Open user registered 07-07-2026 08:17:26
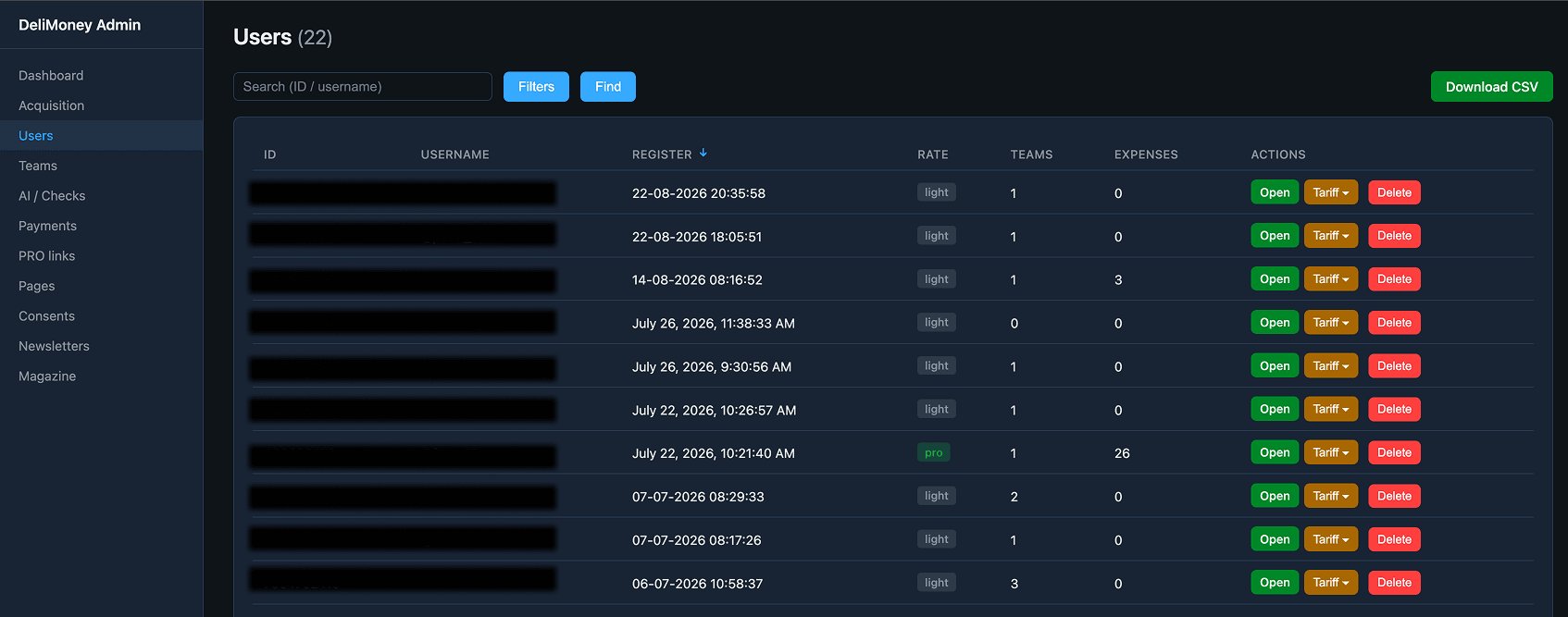This screenshot has height=617, width=1568. click(x=1275, y=539)
